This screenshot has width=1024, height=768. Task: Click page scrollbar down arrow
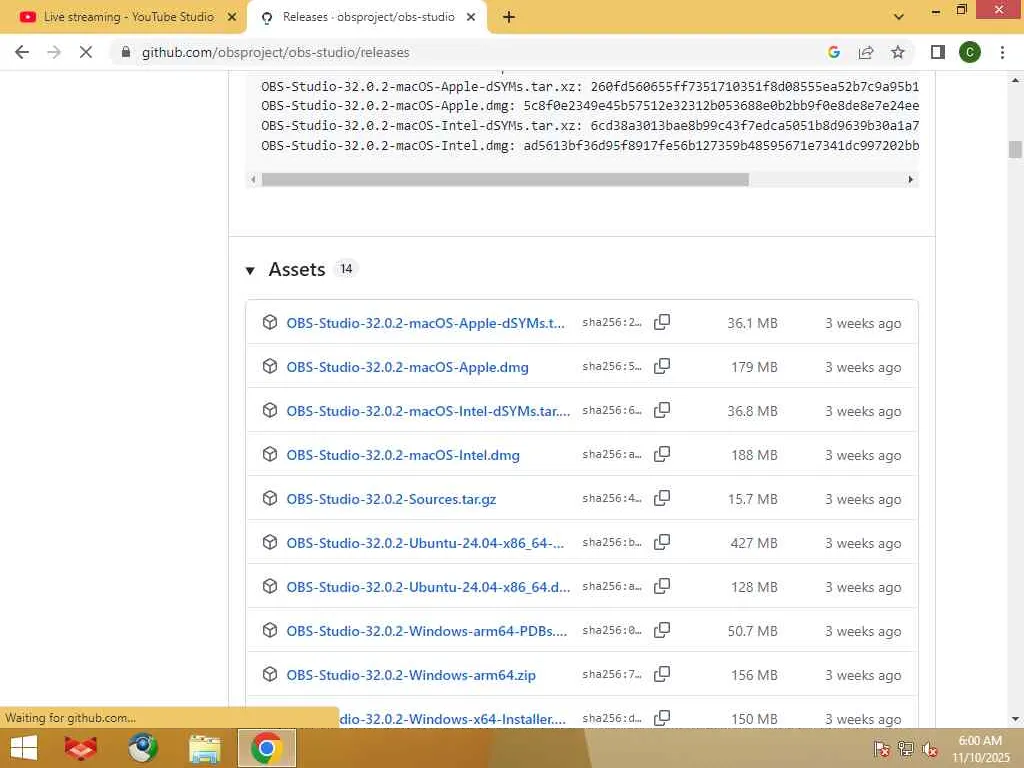point(1014,719)
